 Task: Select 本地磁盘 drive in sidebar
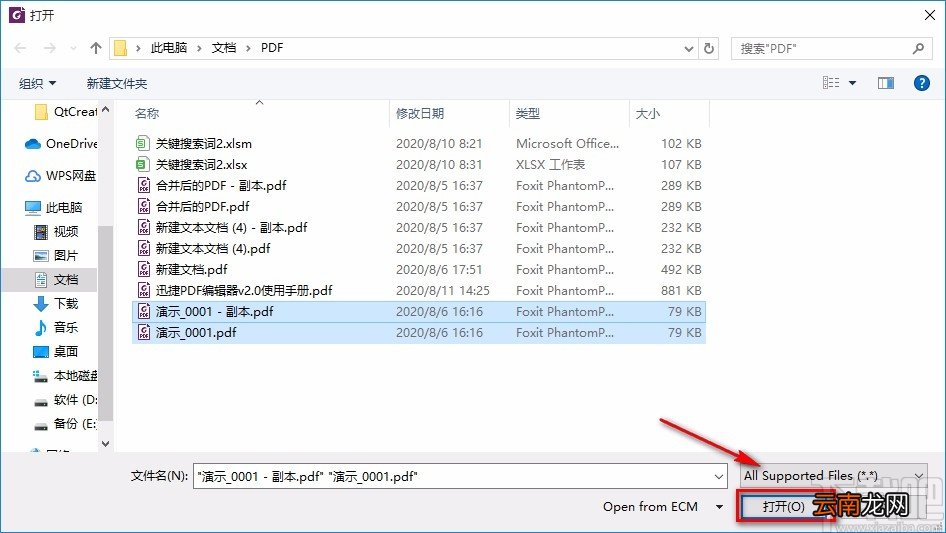(x=65, y=375)
